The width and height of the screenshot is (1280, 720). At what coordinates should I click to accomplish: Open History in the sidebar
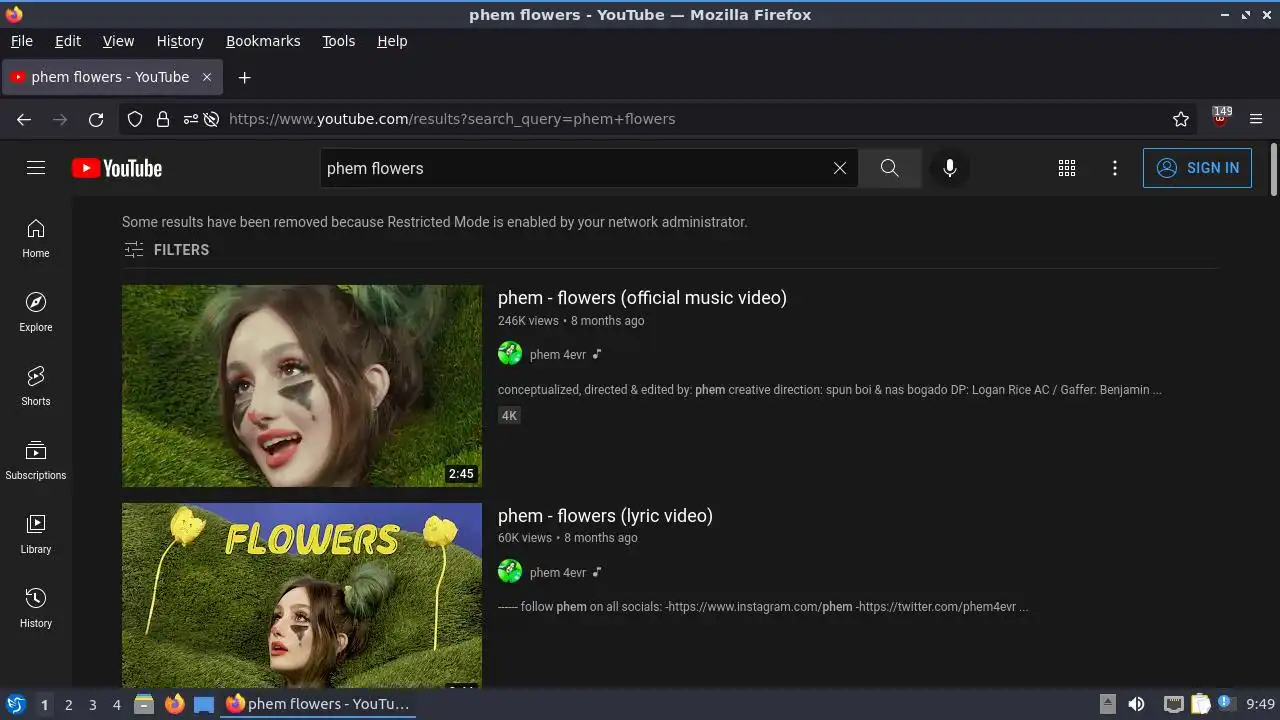click(x=36, y=609)
